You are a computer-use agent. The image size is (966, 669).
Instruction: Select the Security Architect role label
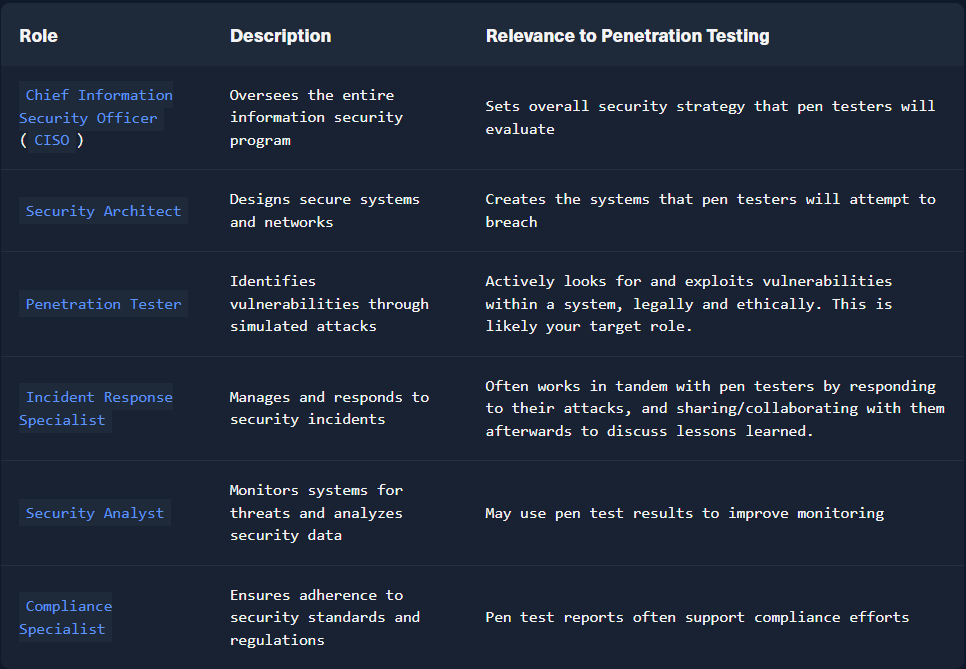[x=103, y=211]
